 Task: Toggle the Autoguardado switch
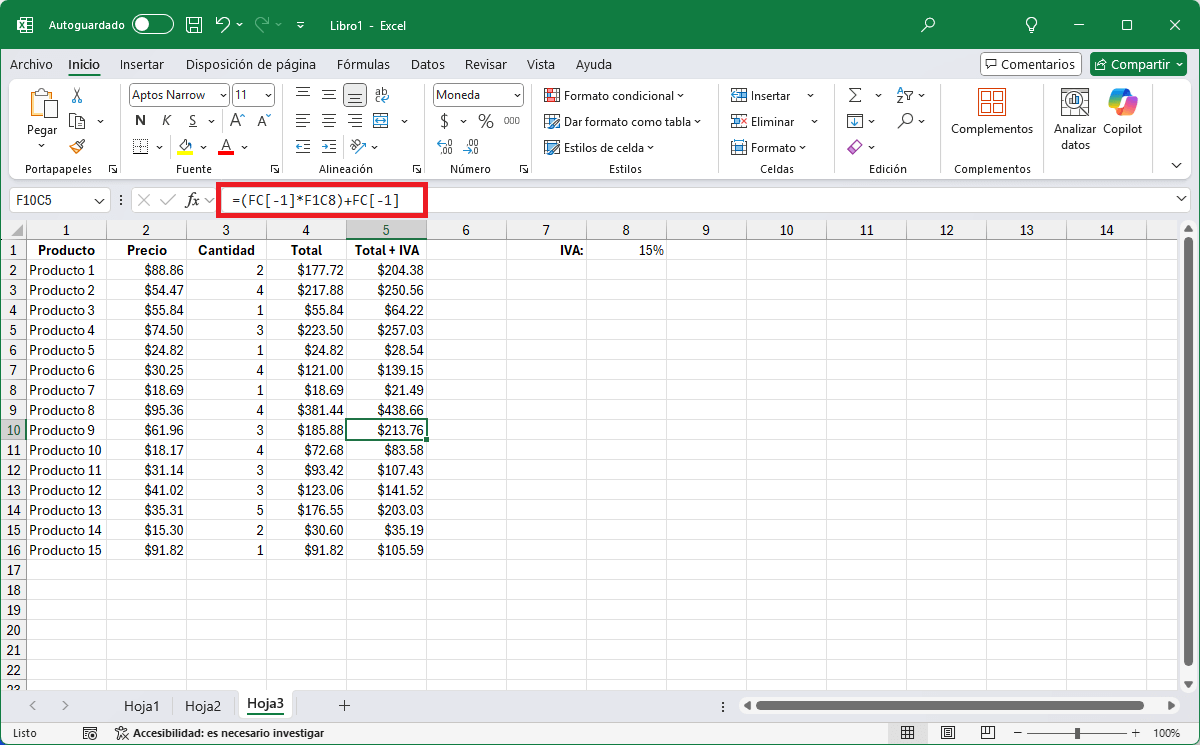152,24
